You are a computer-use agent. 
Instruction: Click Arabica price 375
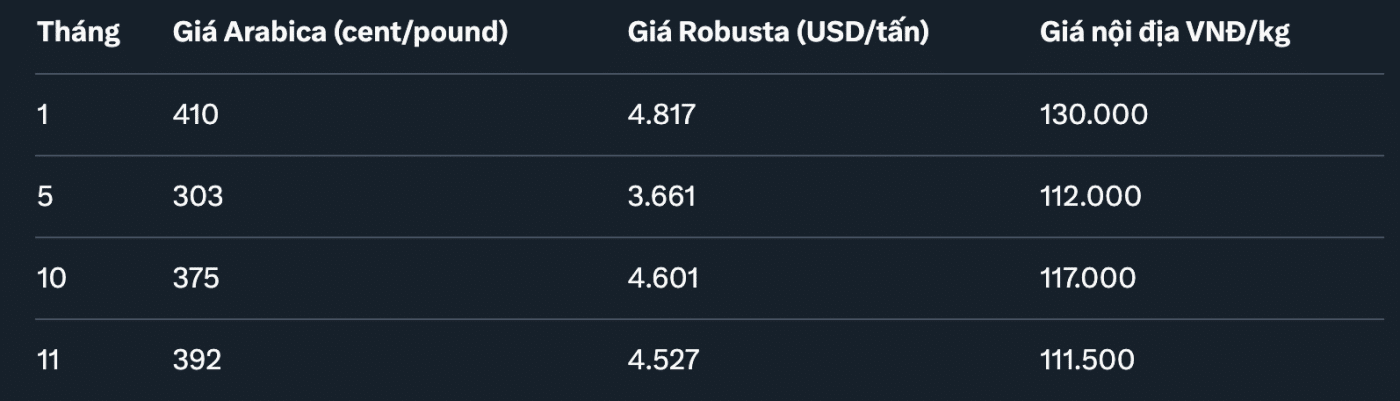pos(196,278)
